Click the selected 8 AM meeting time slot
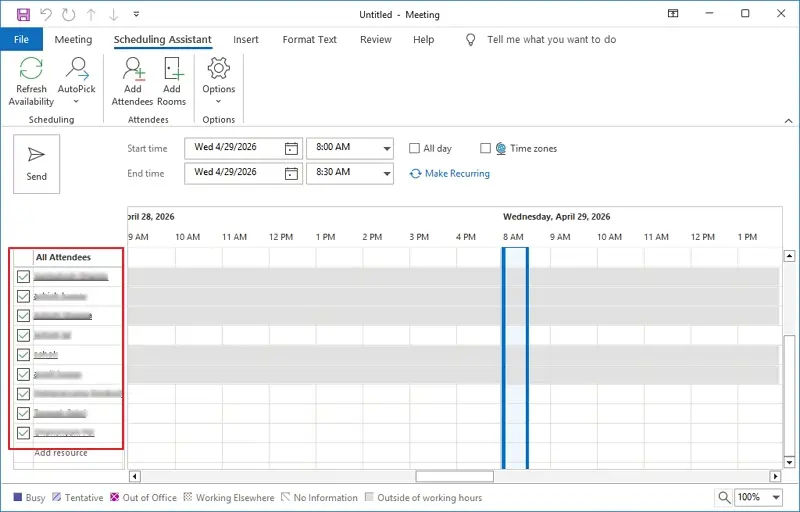Image resolution: width=800 pixels, height=512 pixels. [515, 358]
